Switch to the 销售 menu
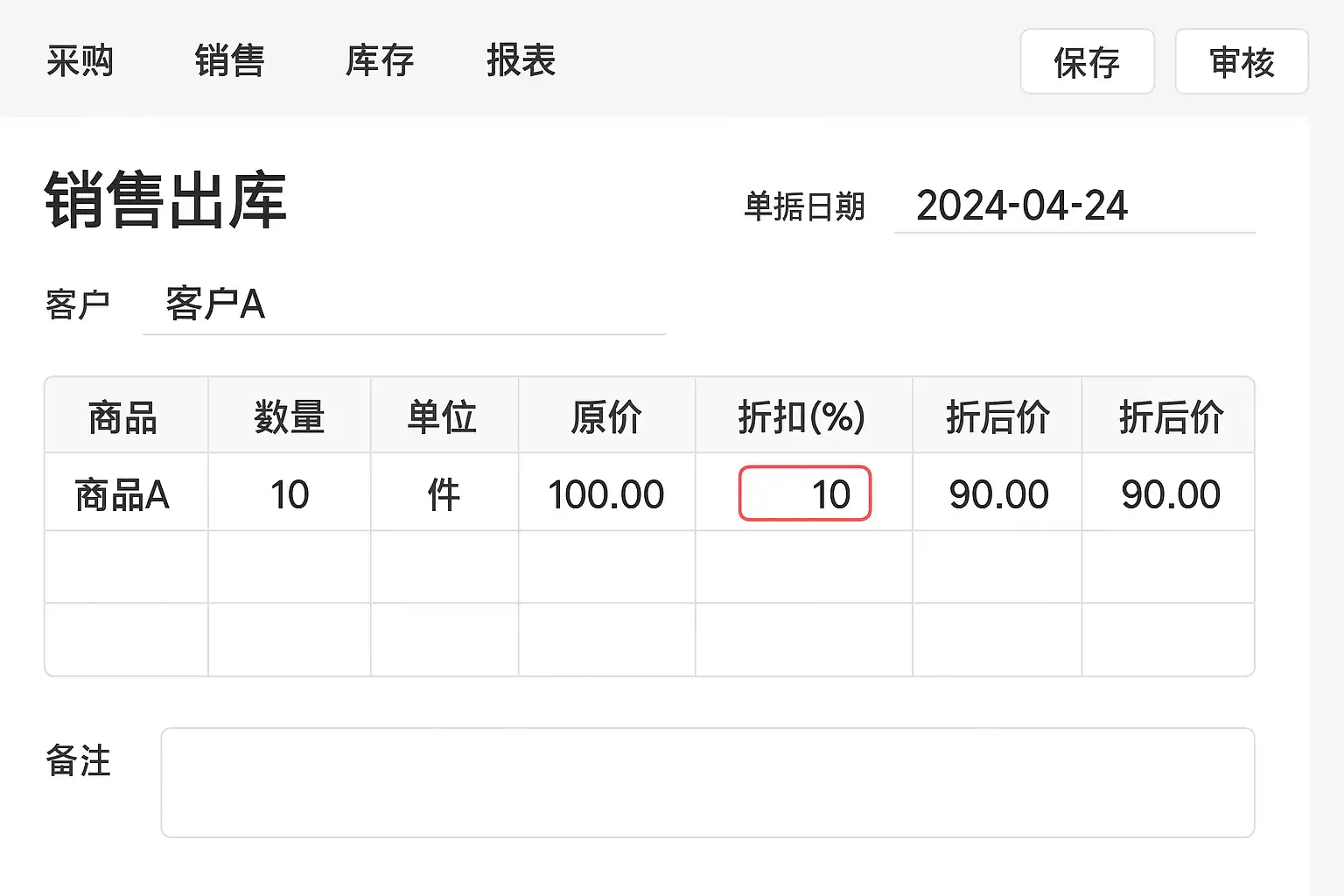Viewport: 1344px width, 896px height. 229,61
